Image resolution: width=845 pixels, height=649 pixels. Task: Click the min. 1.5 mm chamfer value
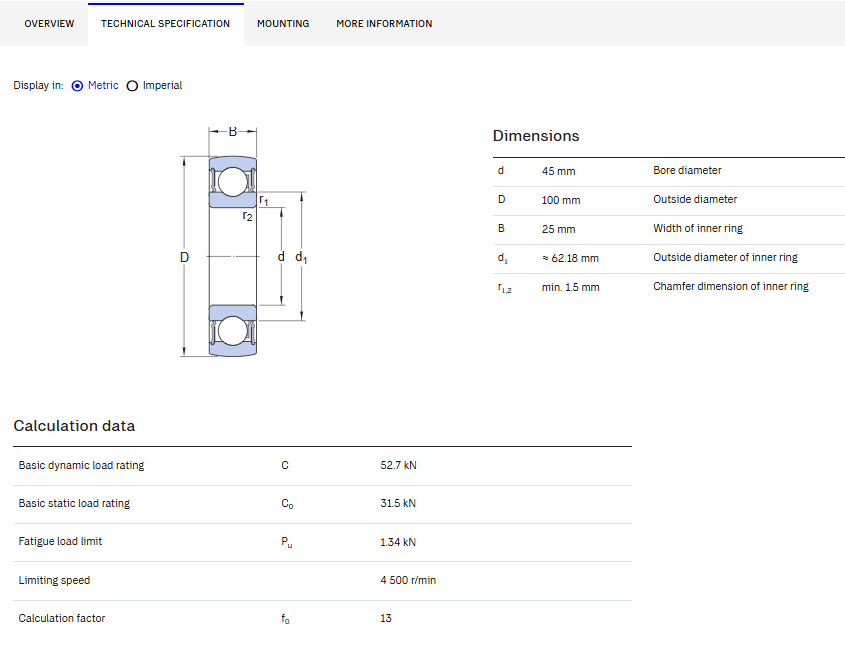(570, 287)
